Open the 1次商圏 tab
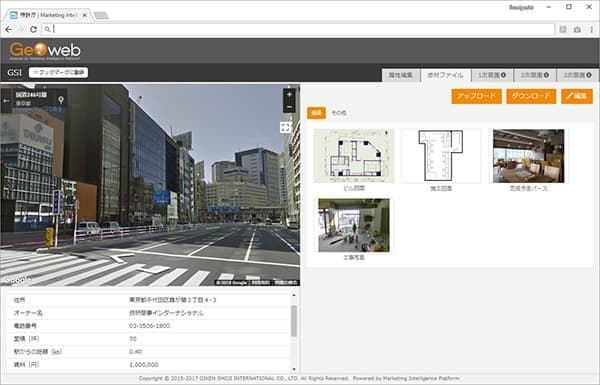 coord(492,75)
